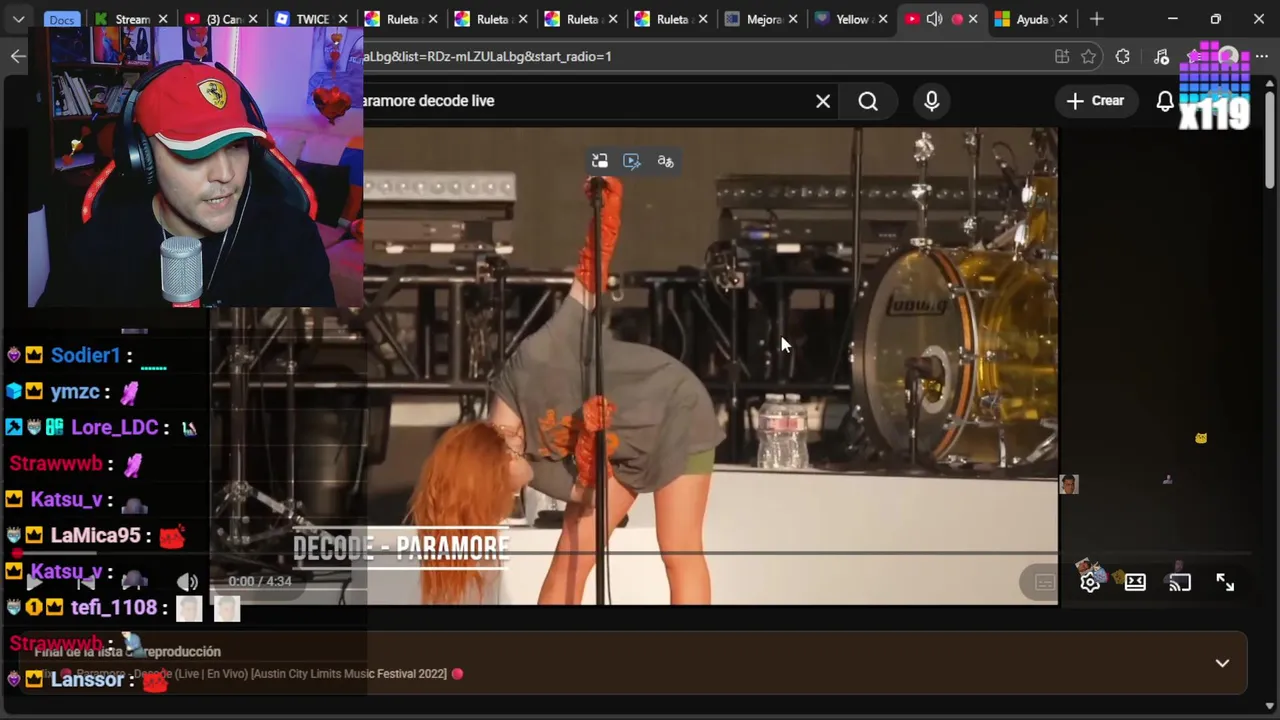
Task: Play the video with the play button
Action: 35,582
